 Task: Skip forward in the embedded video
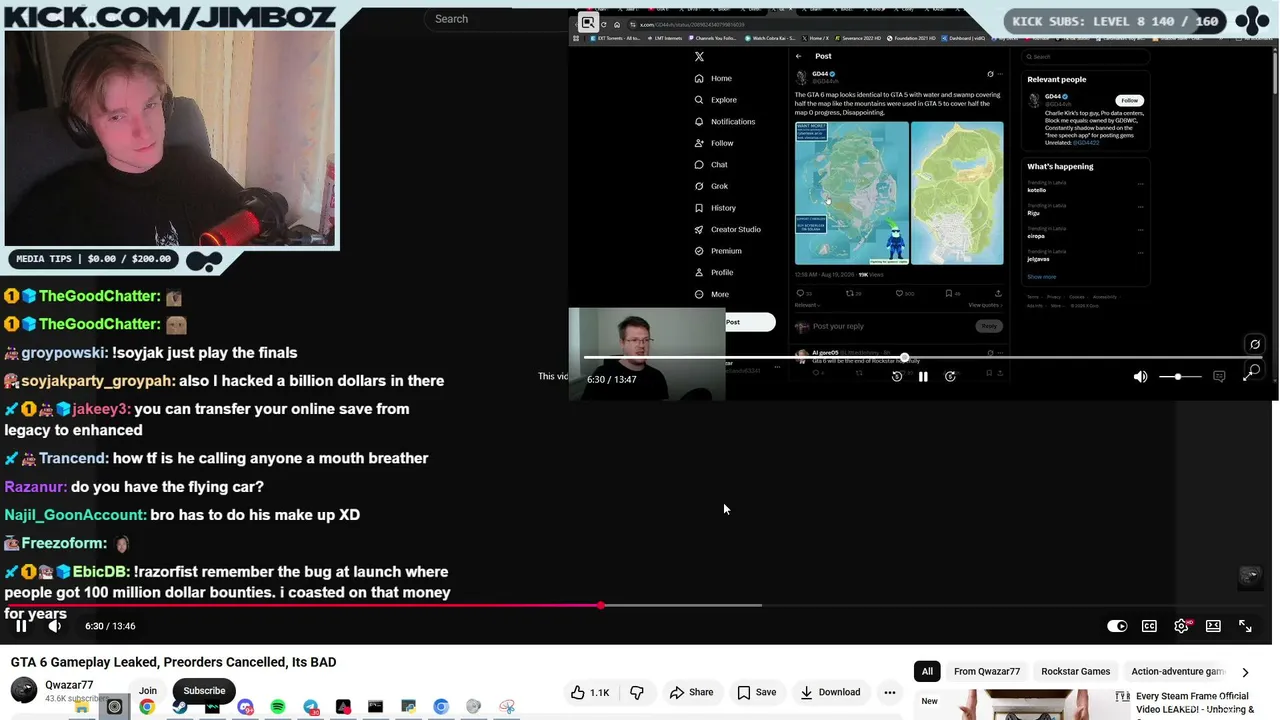coord(950,377)
